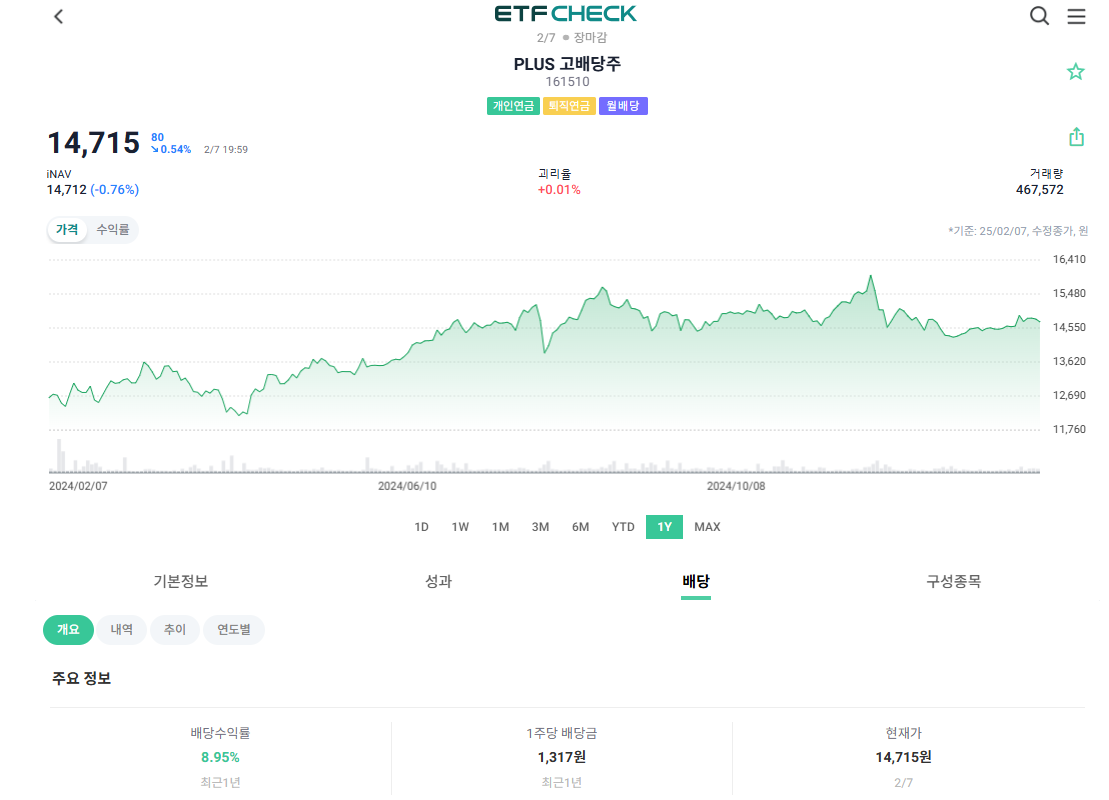The image size is (1109, 800).
Task: Click the 거래량 value 467,572
Action: click(x=1039, y=190)
